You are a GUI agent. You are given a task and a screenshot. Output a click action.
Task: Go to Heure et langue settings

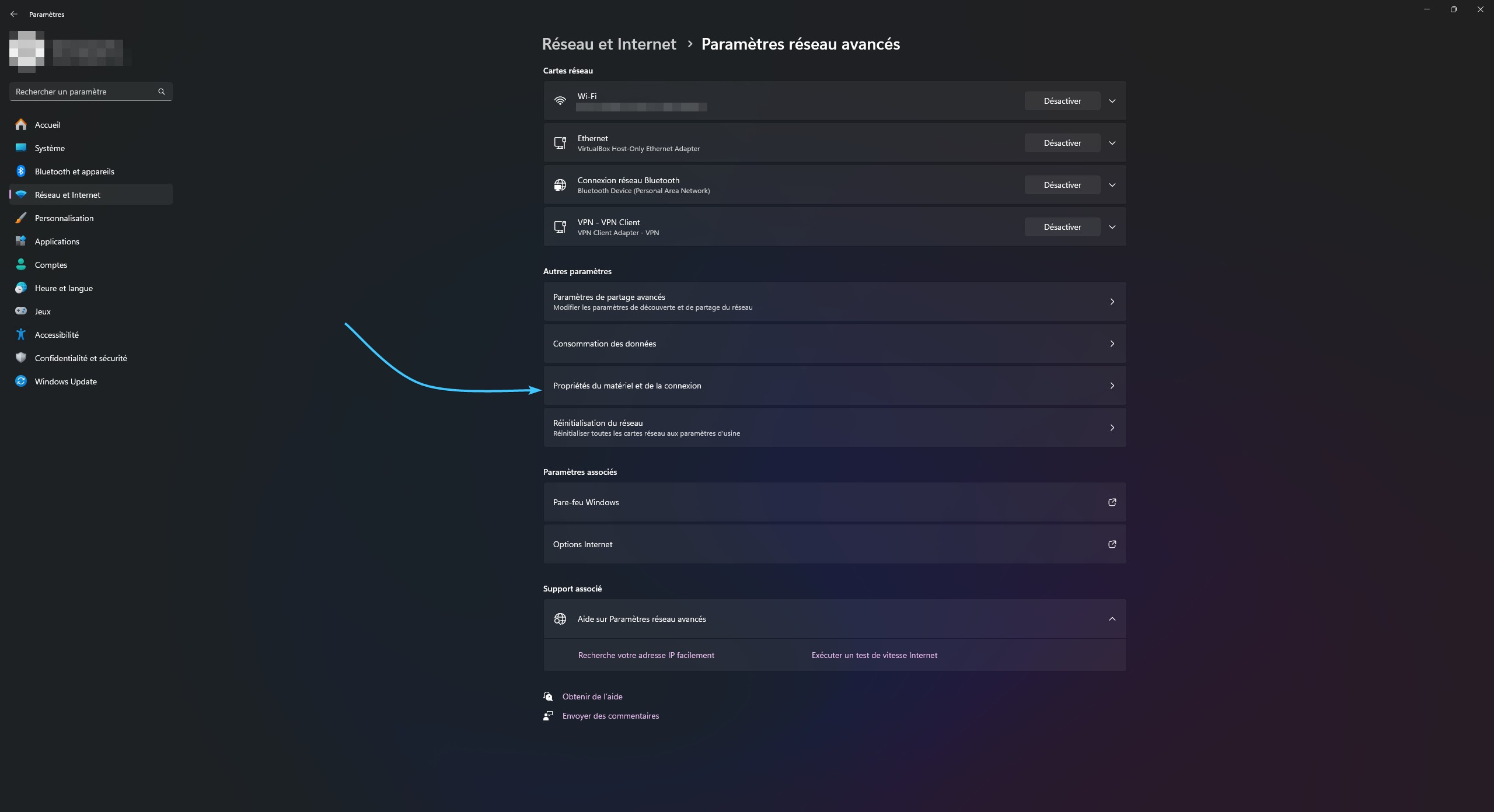point(64,288)
